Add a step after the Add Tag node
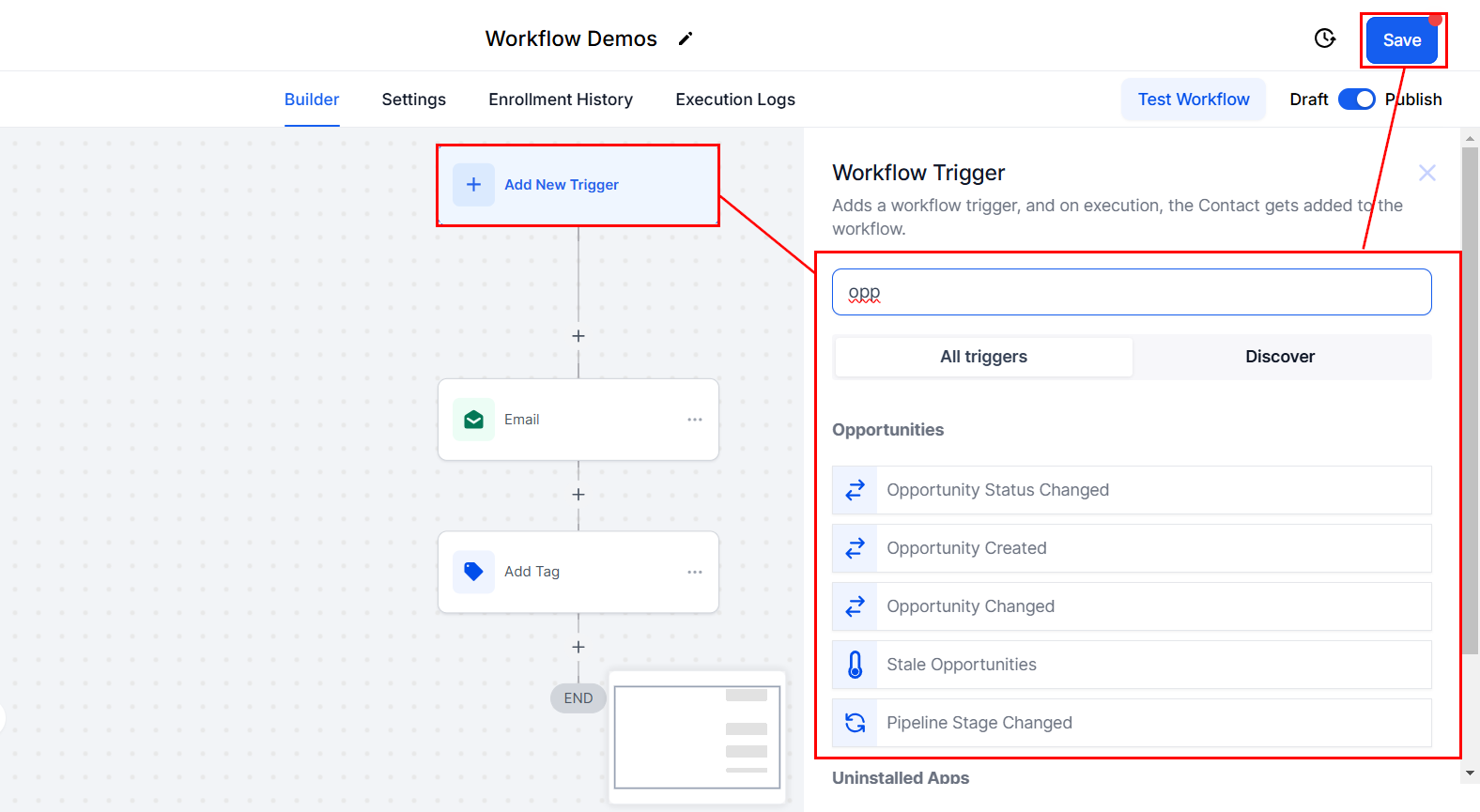This screenshot has width=1480, height=812. [x=578, y=647]
